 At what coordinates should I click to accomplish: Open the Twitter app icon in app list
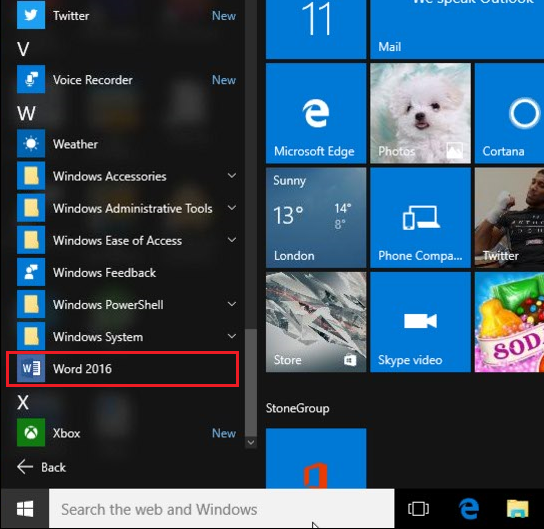31,15
